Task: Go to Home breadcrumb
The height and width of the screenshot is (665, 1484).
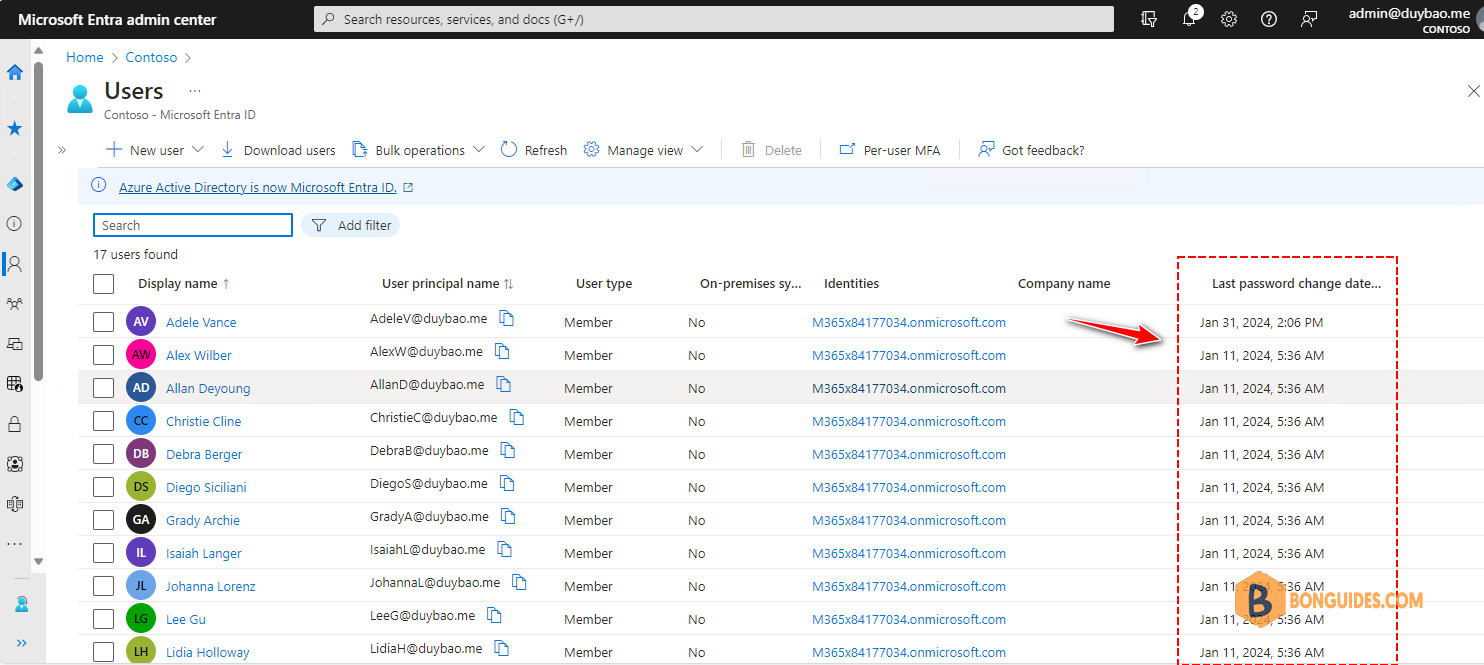Action: coord(85,57)
